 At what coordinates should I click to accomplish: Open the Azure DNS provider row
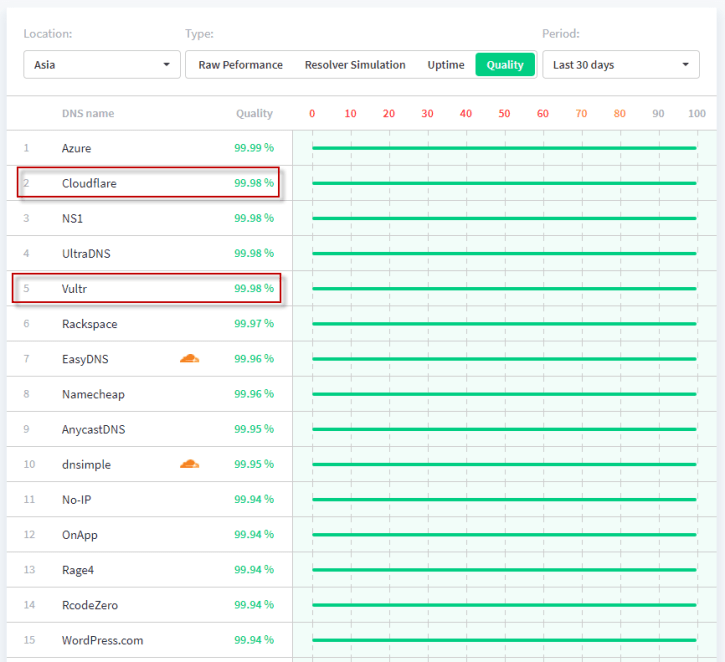tap(76, 148)
